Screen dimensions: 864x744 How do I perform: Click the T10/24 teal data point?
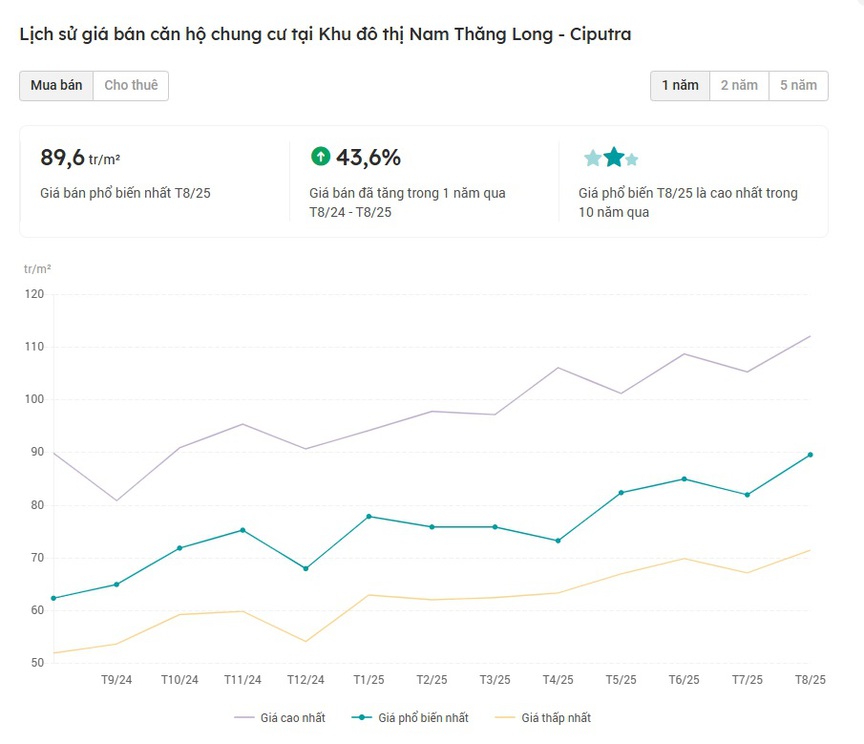pyautogui.click(x=180, y=548)
